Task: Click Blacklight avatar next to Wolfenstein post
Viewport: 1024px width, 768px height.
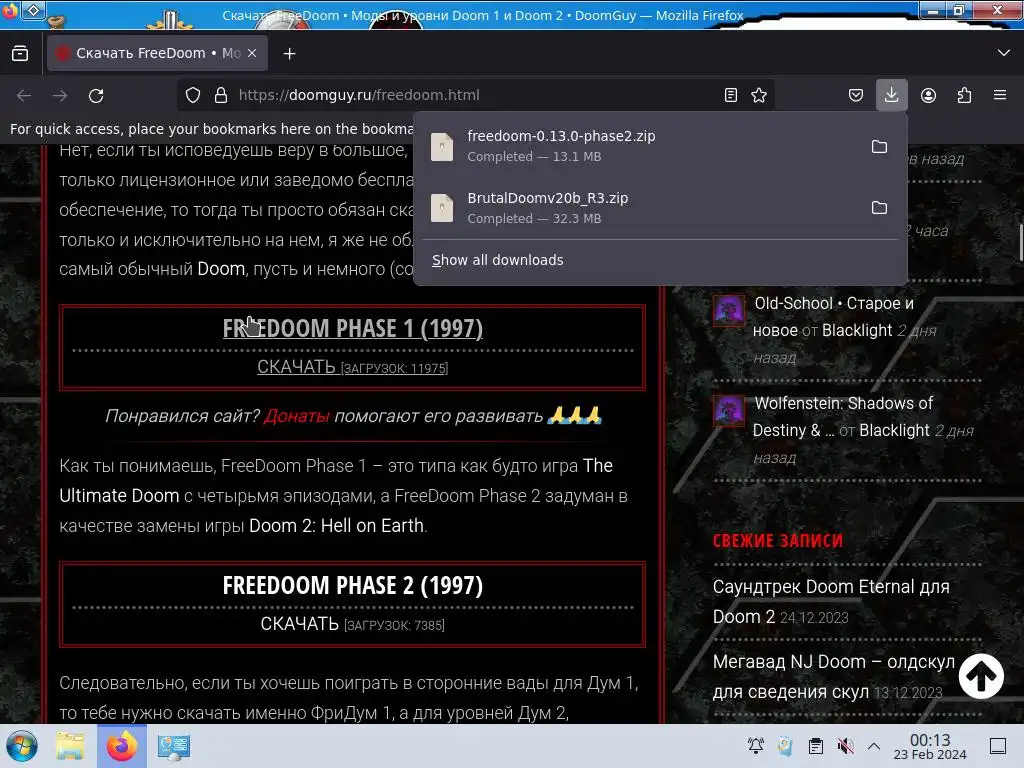Action: click(729, 411)
